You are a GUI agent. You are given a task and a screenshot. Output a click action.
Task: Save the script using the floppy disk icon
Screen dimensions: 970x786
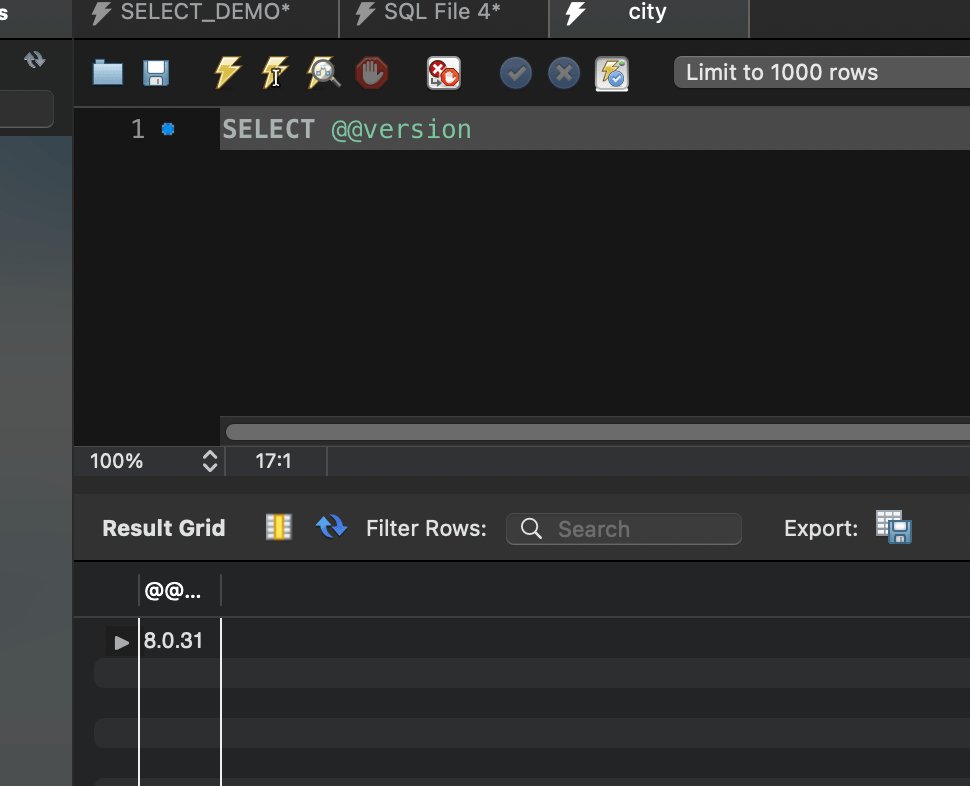click(x=156, y=73)
